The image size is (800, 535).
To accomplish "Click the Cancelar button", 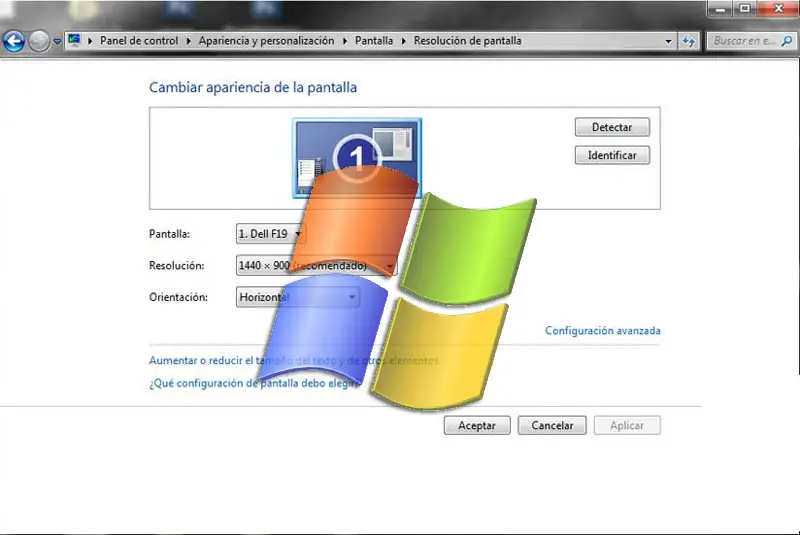I will (x=552, y=425).
